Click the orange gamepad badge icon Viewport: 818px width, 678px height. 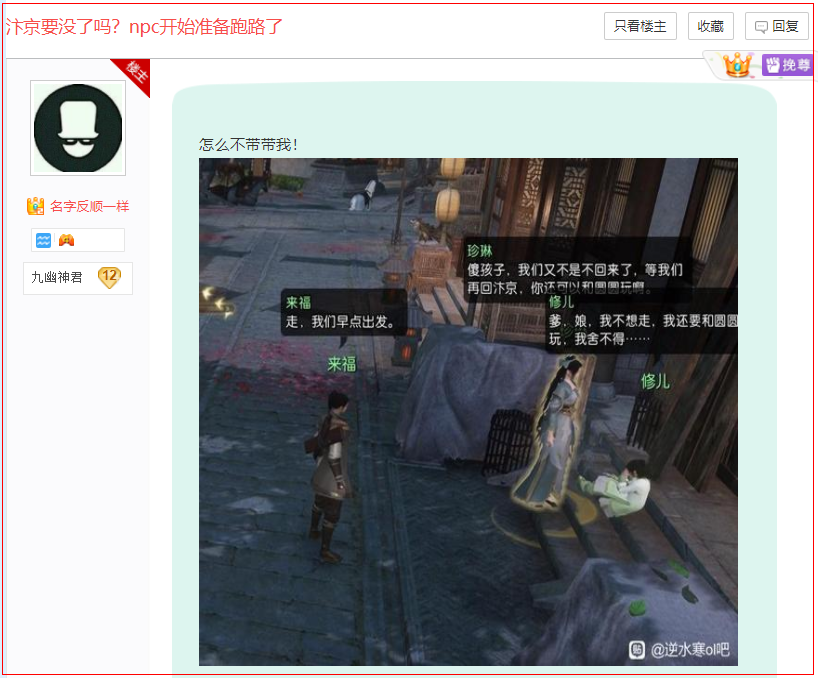66,240
